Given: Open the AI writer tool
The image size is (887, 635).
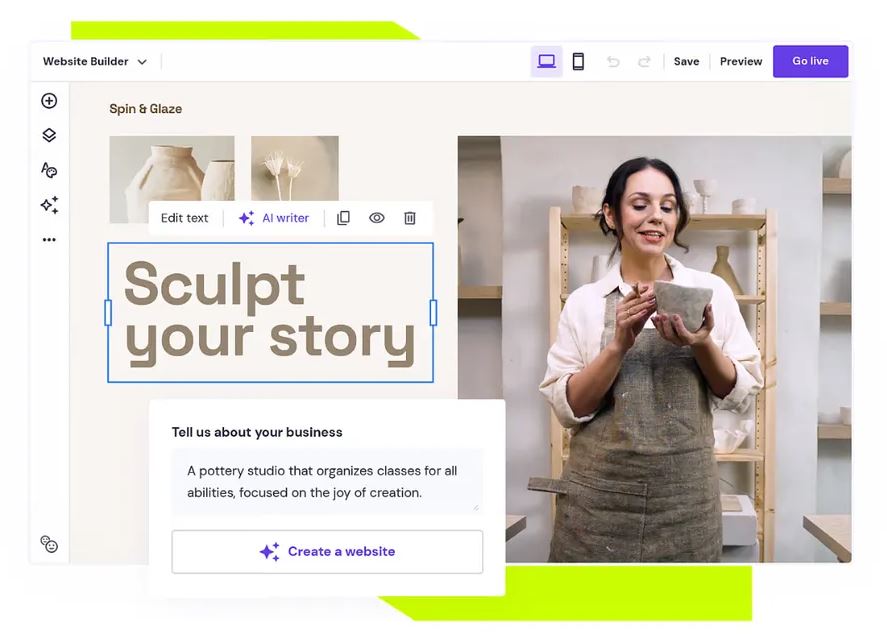Looking at the screenshot, I should tap(274, 218).
